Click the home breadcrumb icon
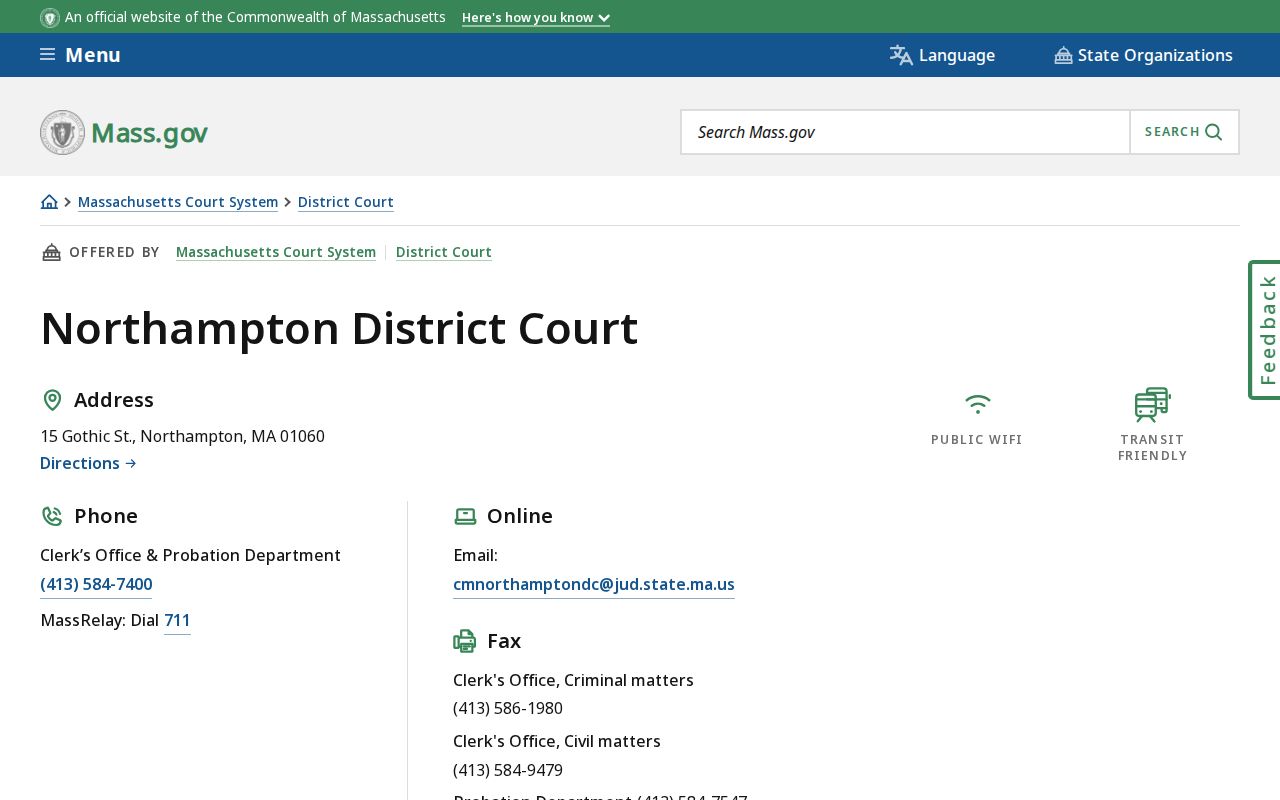This screenshot has height=800, width=1280. 49,202
